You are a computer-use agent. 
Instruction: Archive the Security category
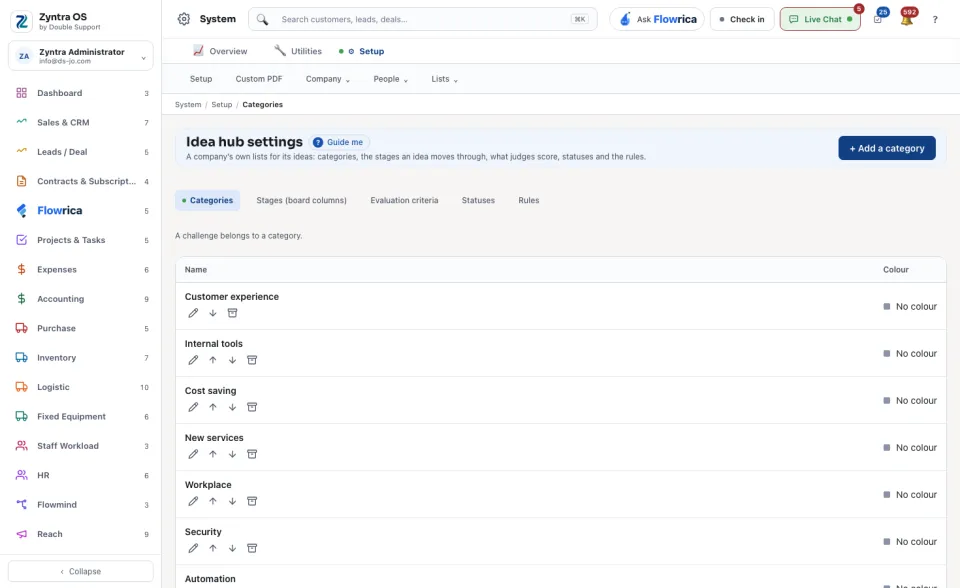[x=252, y=548]
